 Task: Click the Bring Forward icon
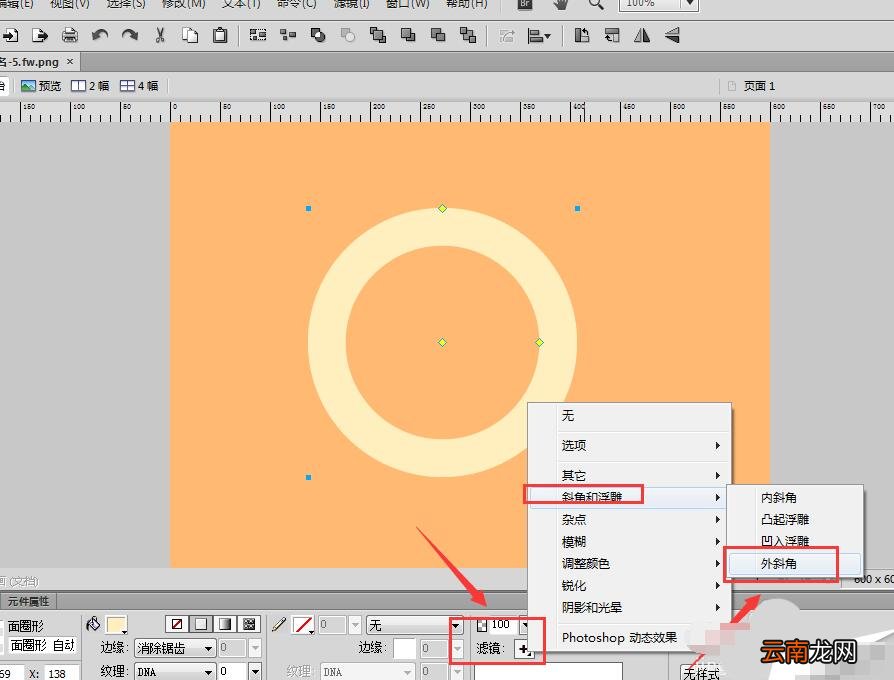click(408, 35)
